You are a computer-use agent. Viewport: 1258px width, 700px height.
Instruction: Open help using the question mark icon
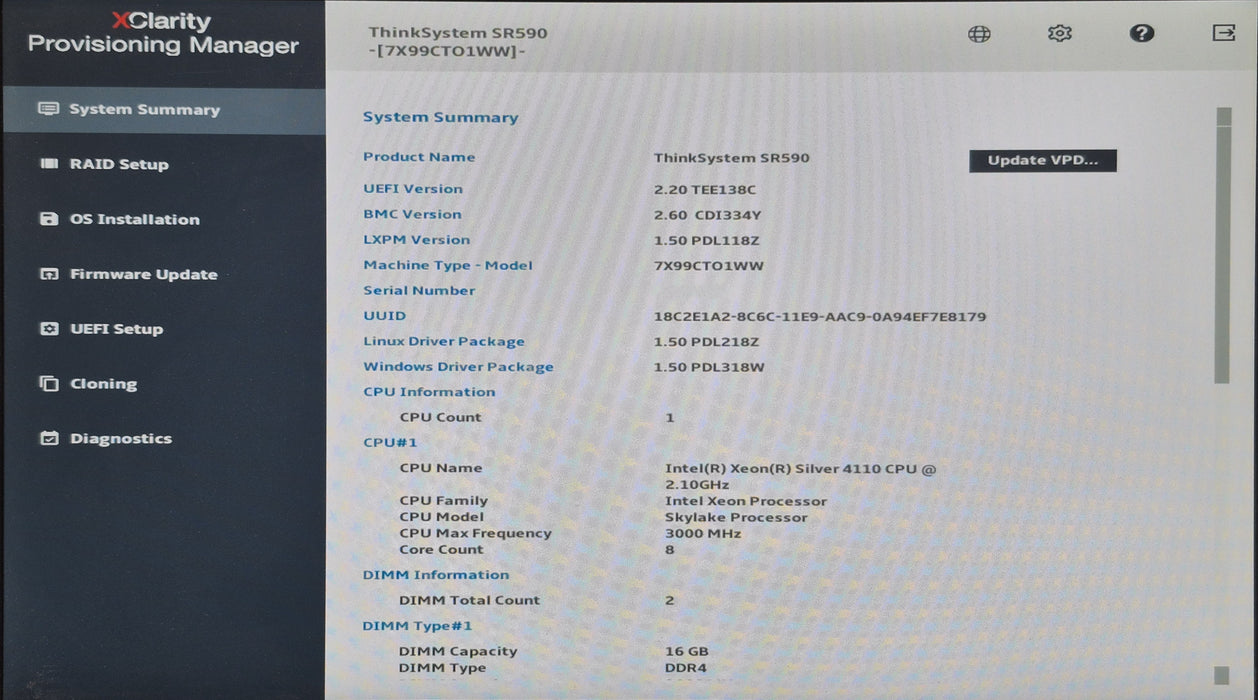click(1141, 33)
